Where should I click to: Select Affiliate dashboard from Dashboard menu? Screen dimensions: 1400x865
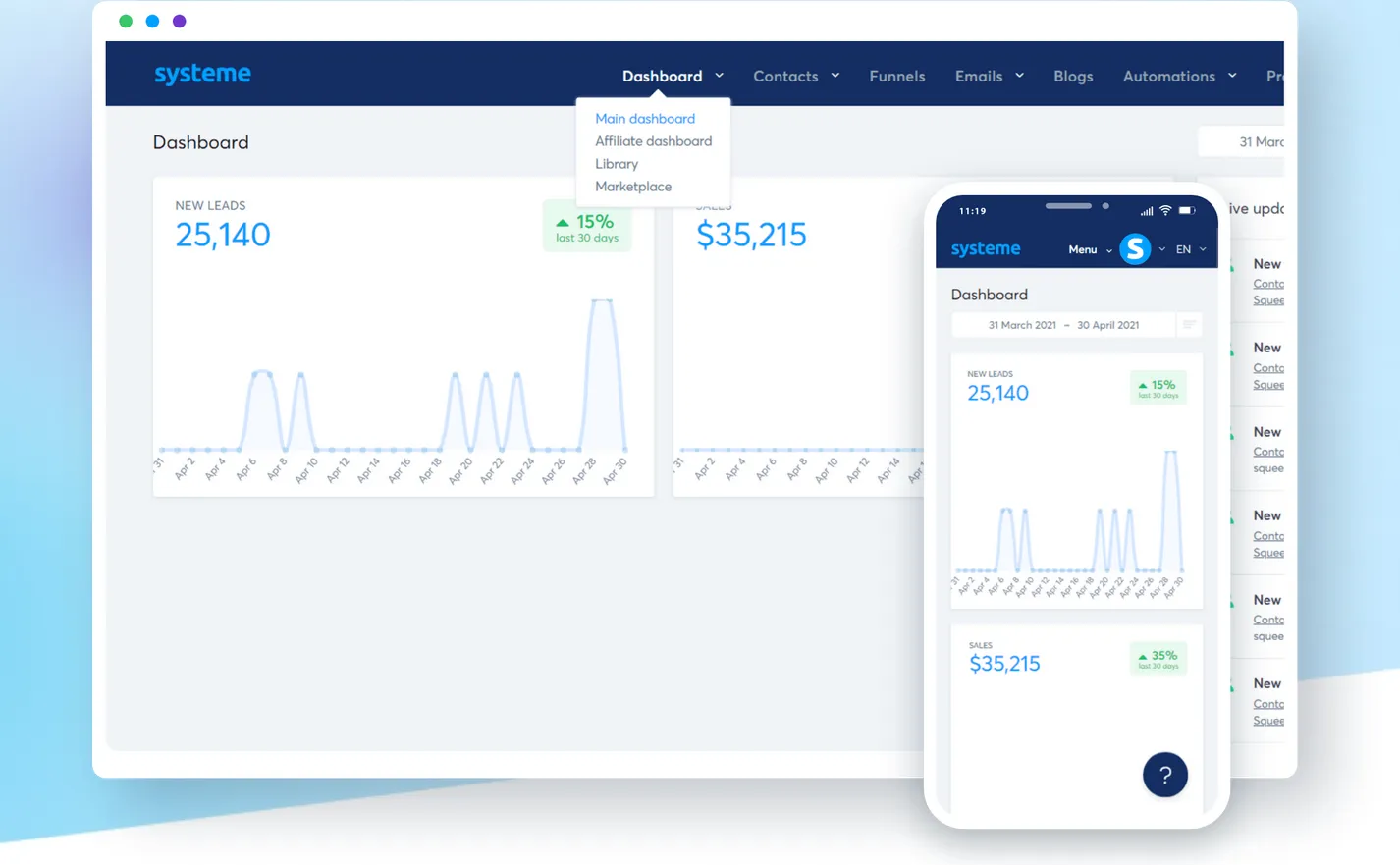click(653, 141)
